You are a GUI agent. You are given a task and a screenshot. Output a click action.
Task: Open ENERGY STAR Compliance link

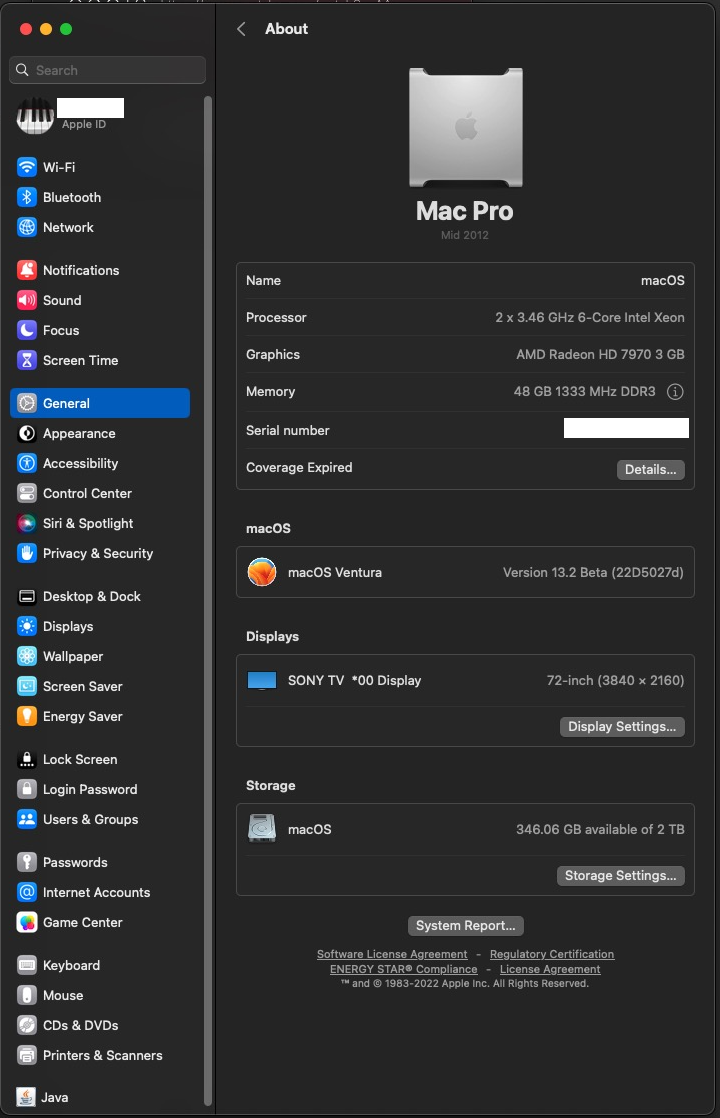[403, 969]
